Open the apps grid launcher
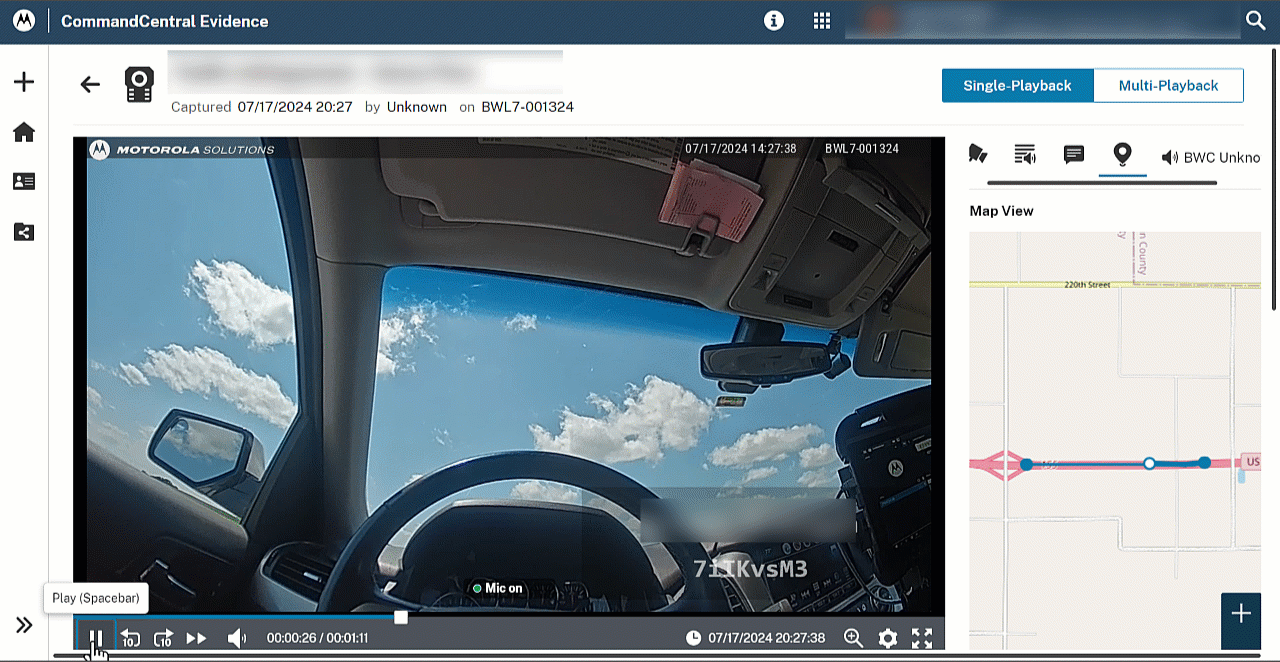Viewport: 1280px width, 662px height. coord(822,21)
